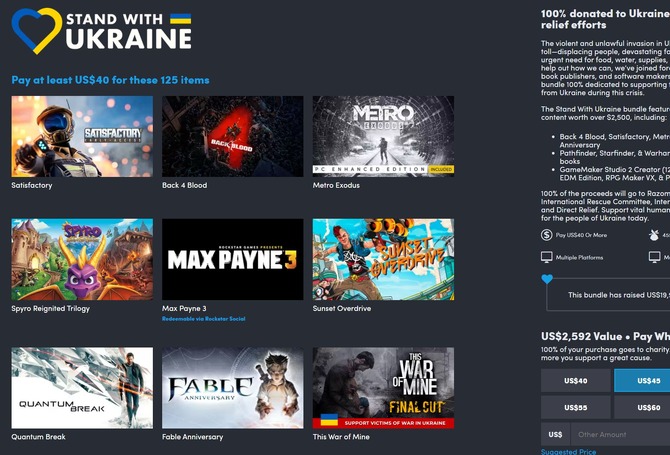Click the Other Amount input field
The height and width of the screenshot is (455, 670).
pyautogui.click(x=620, y=434)
